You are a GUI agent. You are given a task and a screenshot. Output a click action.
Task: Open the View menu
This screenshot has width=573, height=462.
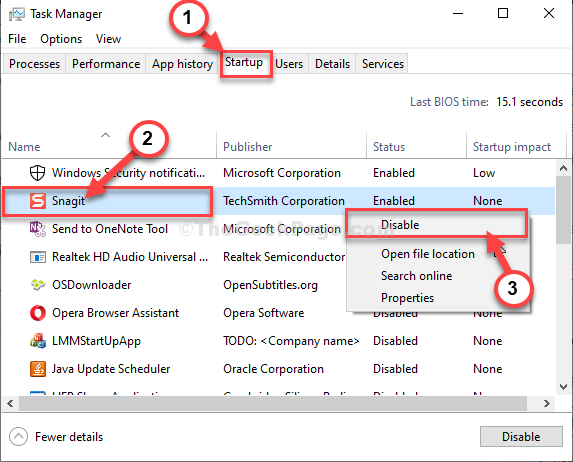108,39
